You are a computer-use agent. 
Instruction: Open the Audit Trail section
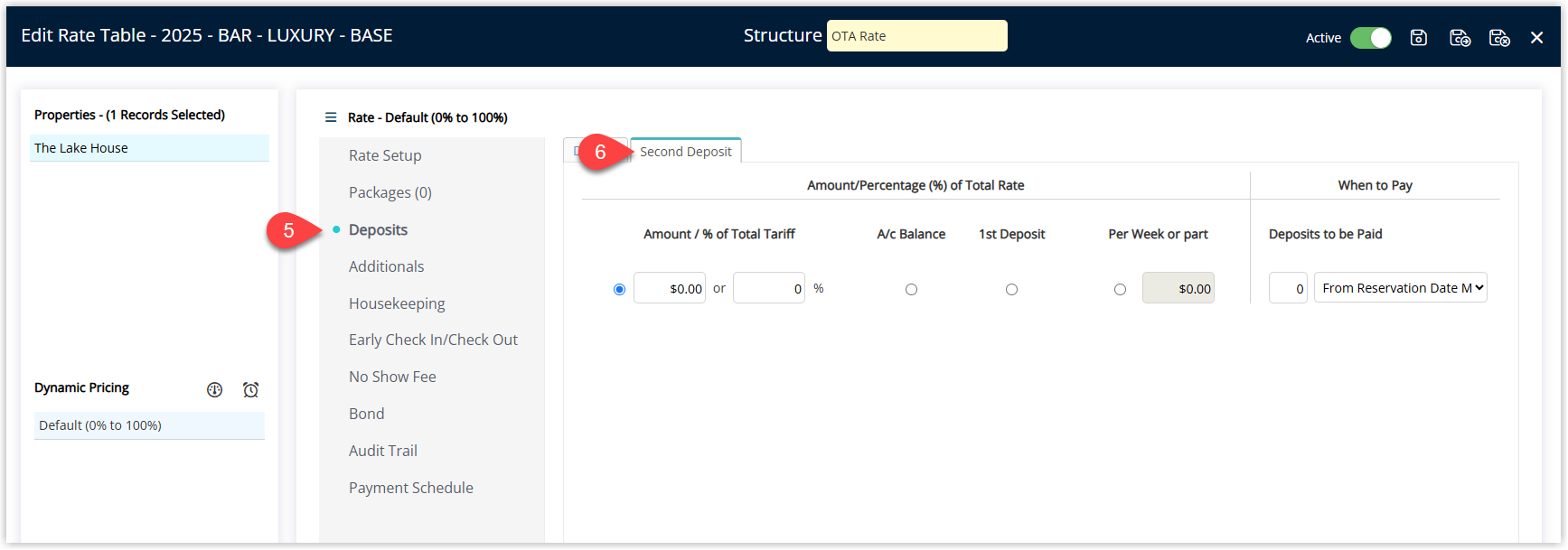coord(383,451)
